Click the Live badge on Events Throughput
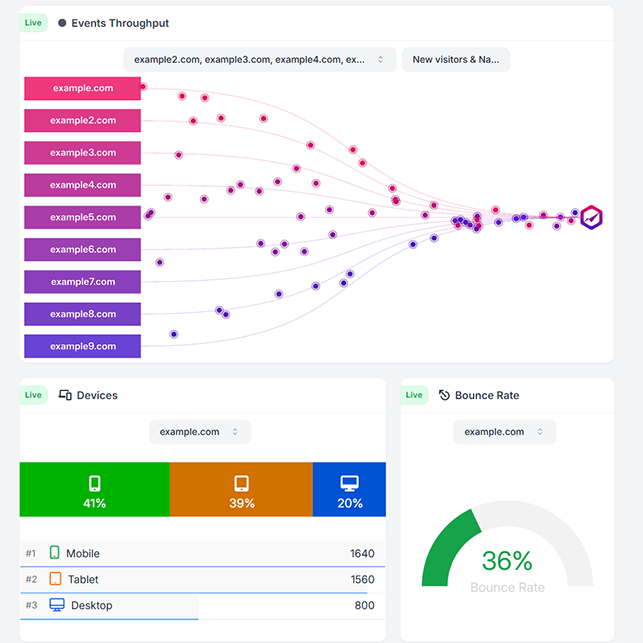This screenshot has width=643, height=643. (x=34, y=23)
